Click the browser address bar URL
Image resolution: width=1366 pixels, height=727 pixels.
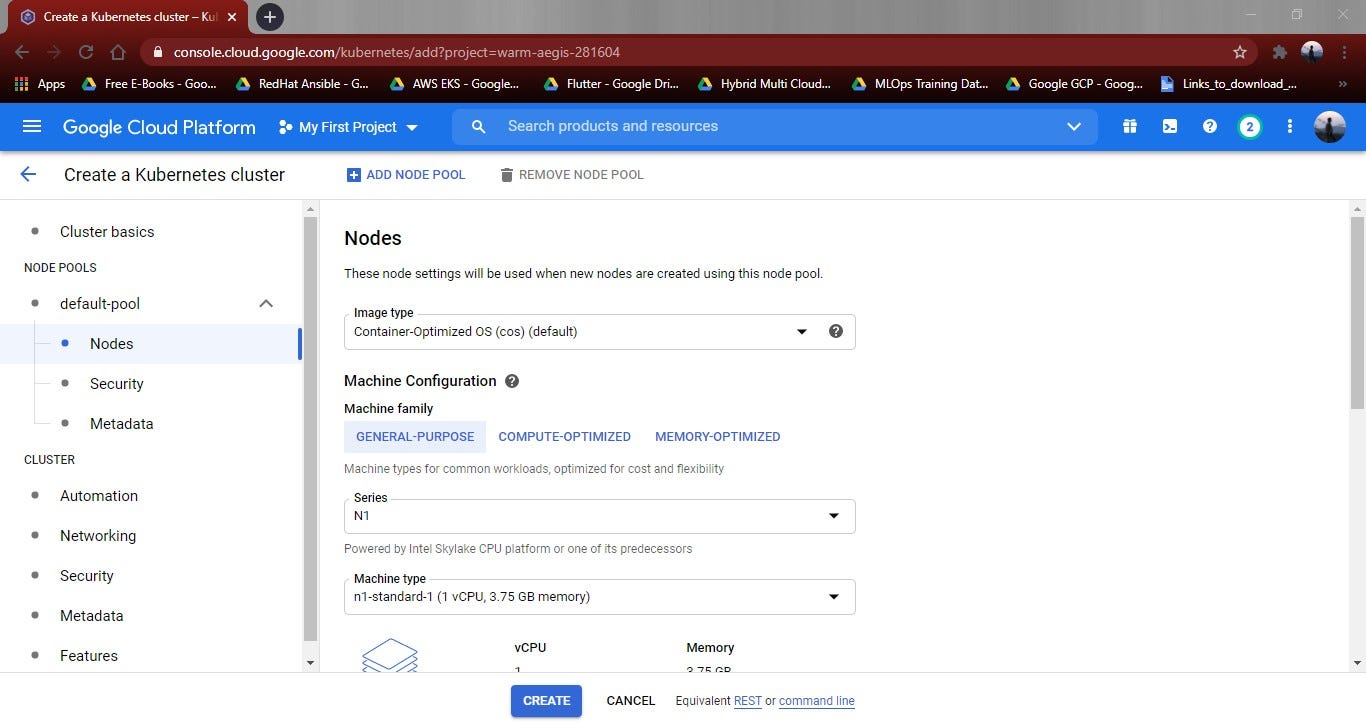pyautogui.click(x=397, y=52)
